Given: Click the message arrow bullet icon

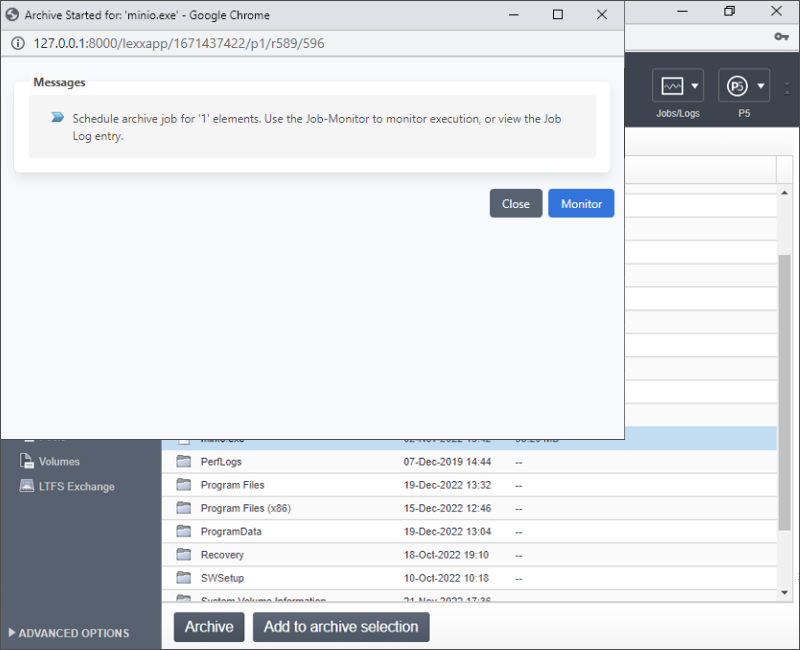Looking at the screenshot, I should click(58, 117).
